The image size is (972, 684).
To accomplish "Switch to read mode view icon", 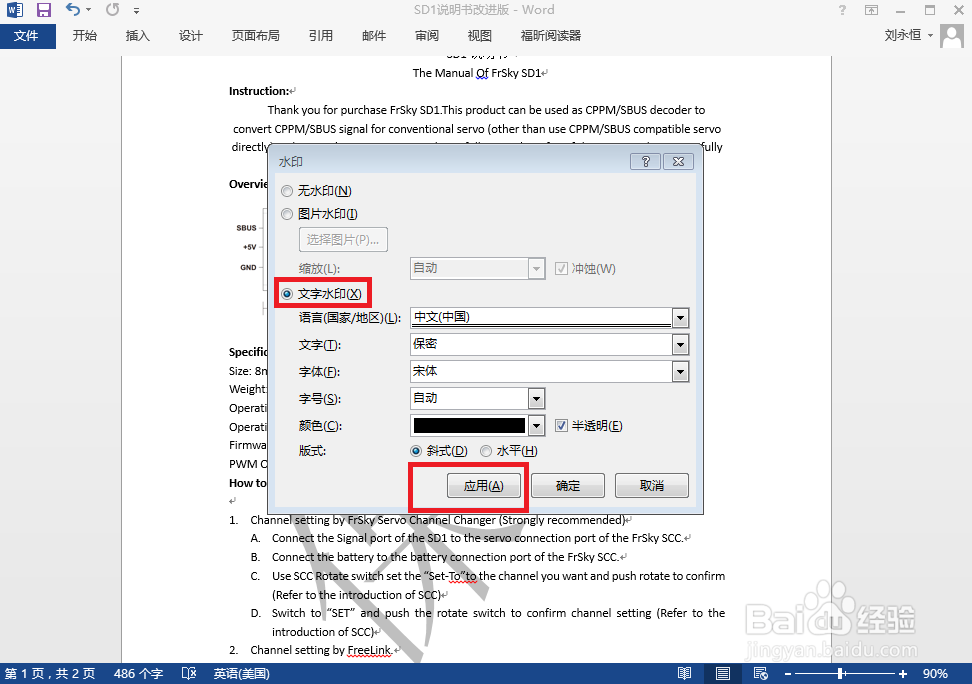I will [684, 673].
